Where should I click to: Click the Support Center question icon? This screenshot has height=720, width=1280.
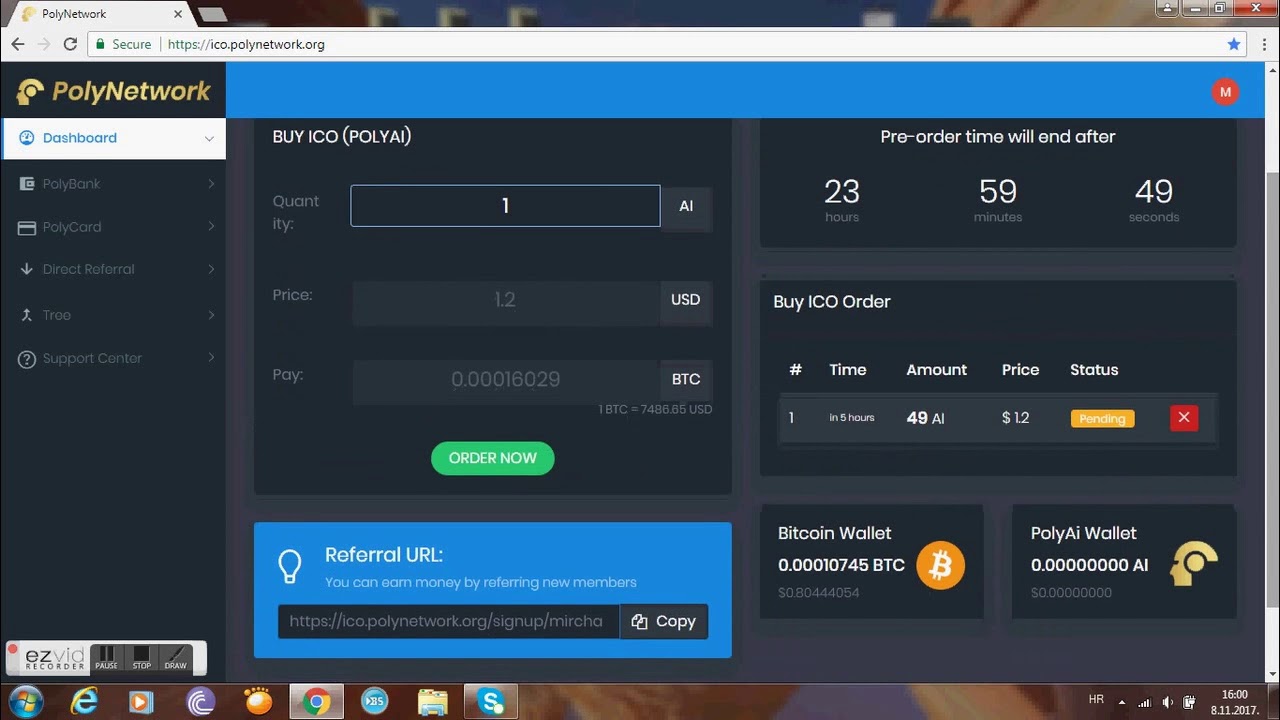click(x=27, y=359)
